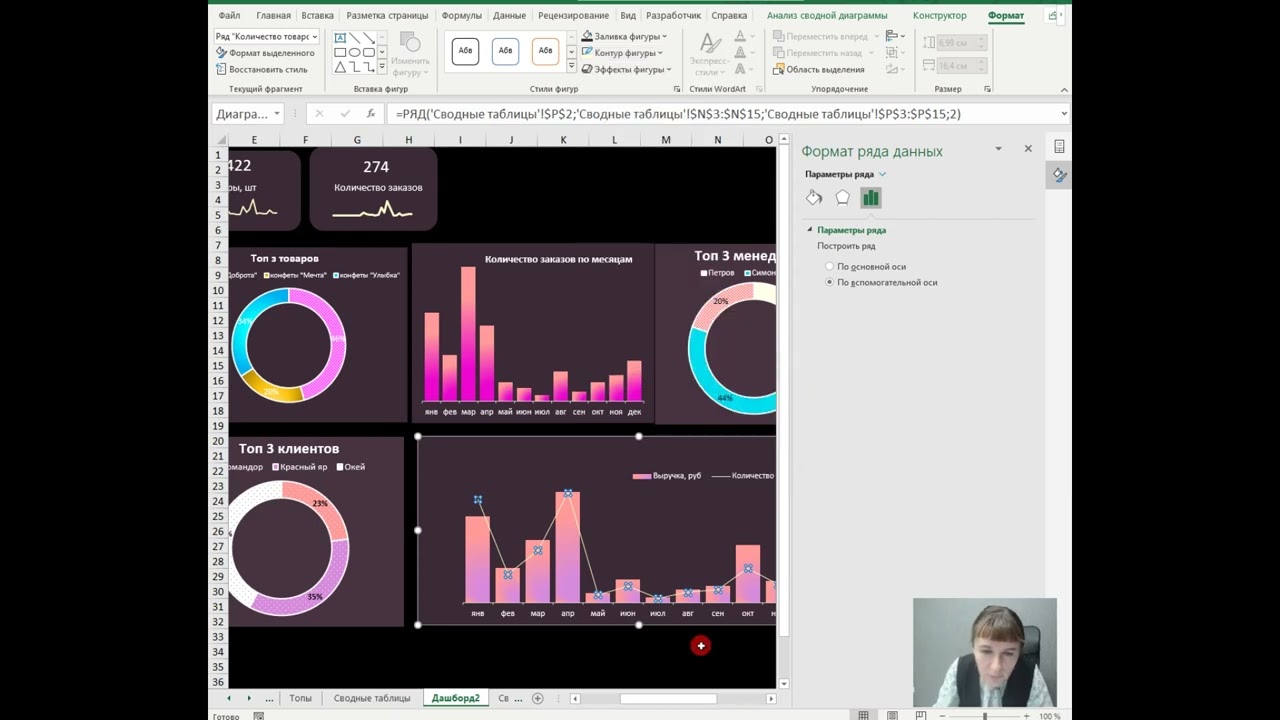Viewport: 1280px width, 720px height.
Task: Click the macro record status bar icon
Action: tap(258, 716)
